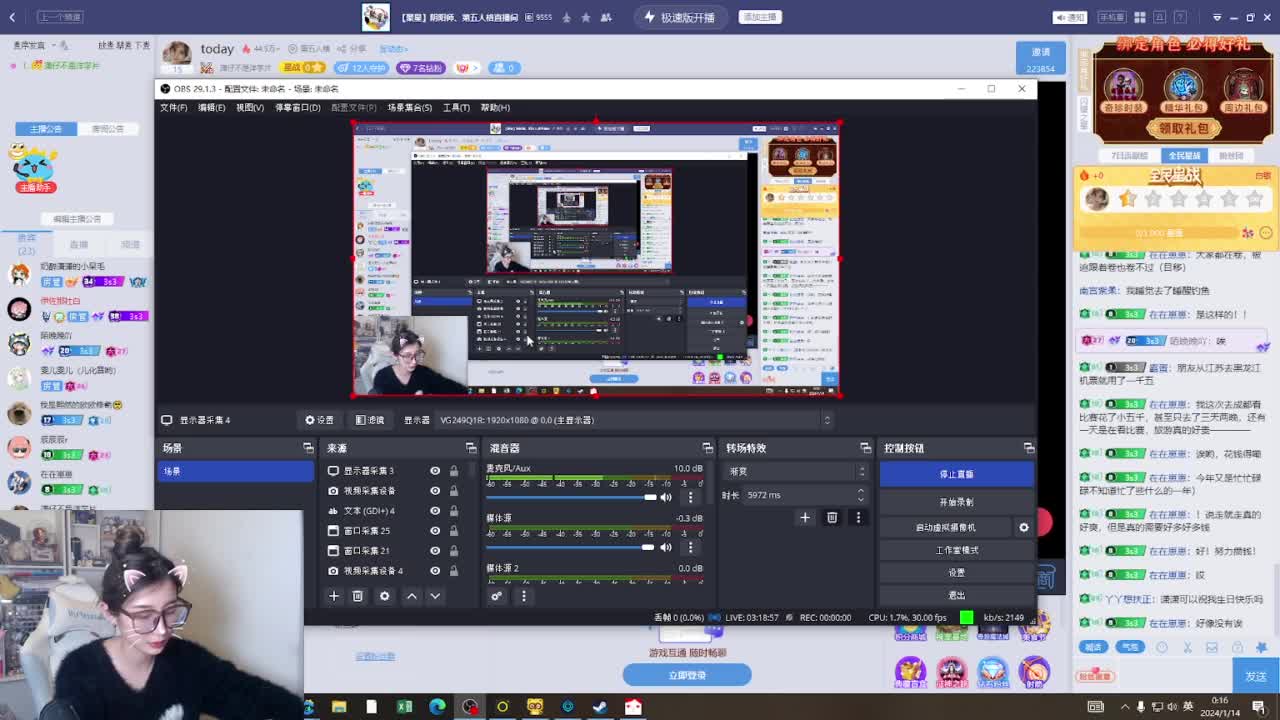Viewport: 1280px width, 720px height.
Task: Click 开始录制 start recording button
Action: pos(956,502)
